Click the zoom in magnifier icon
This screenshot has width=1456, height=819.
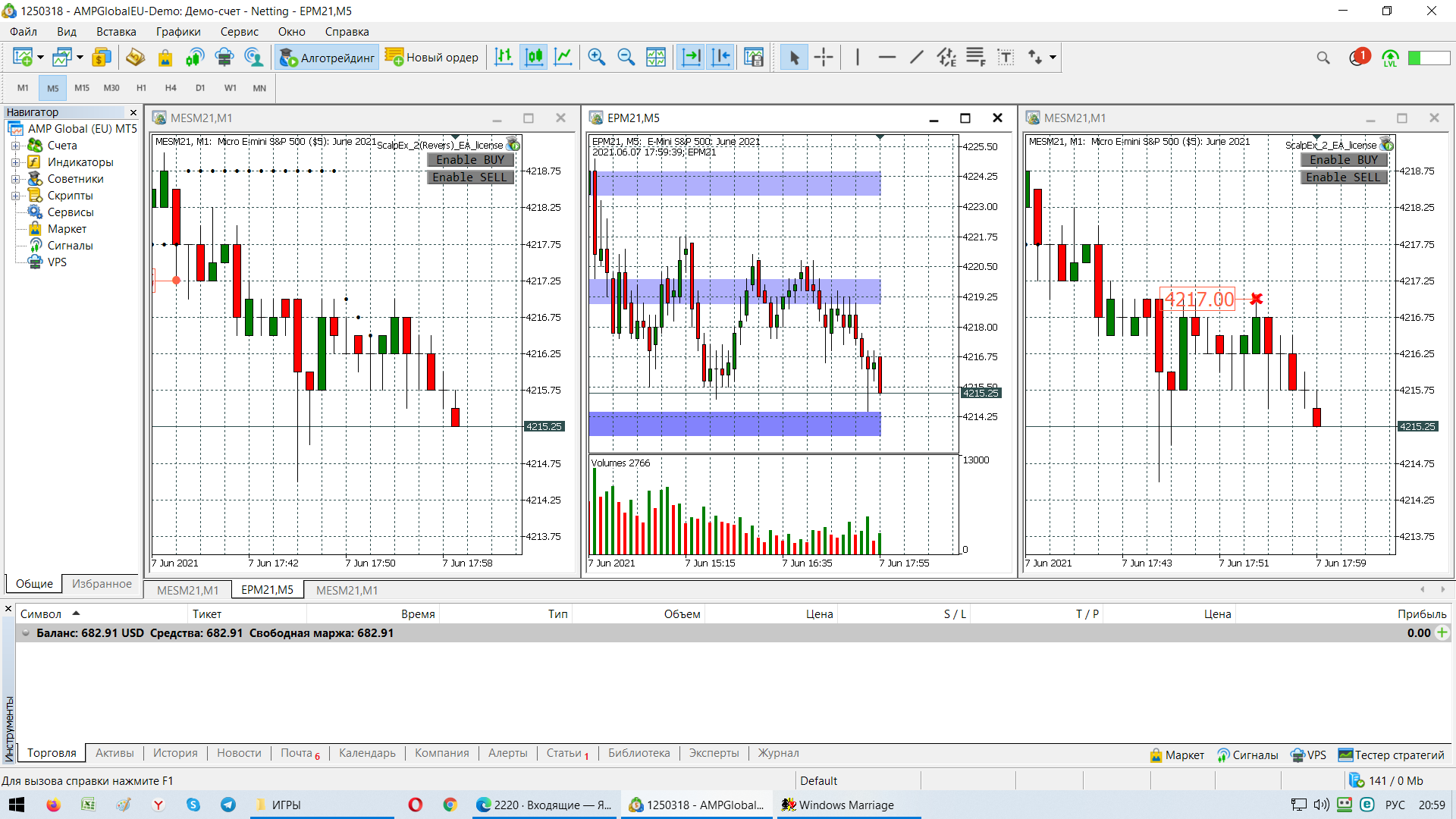(596, 58)
